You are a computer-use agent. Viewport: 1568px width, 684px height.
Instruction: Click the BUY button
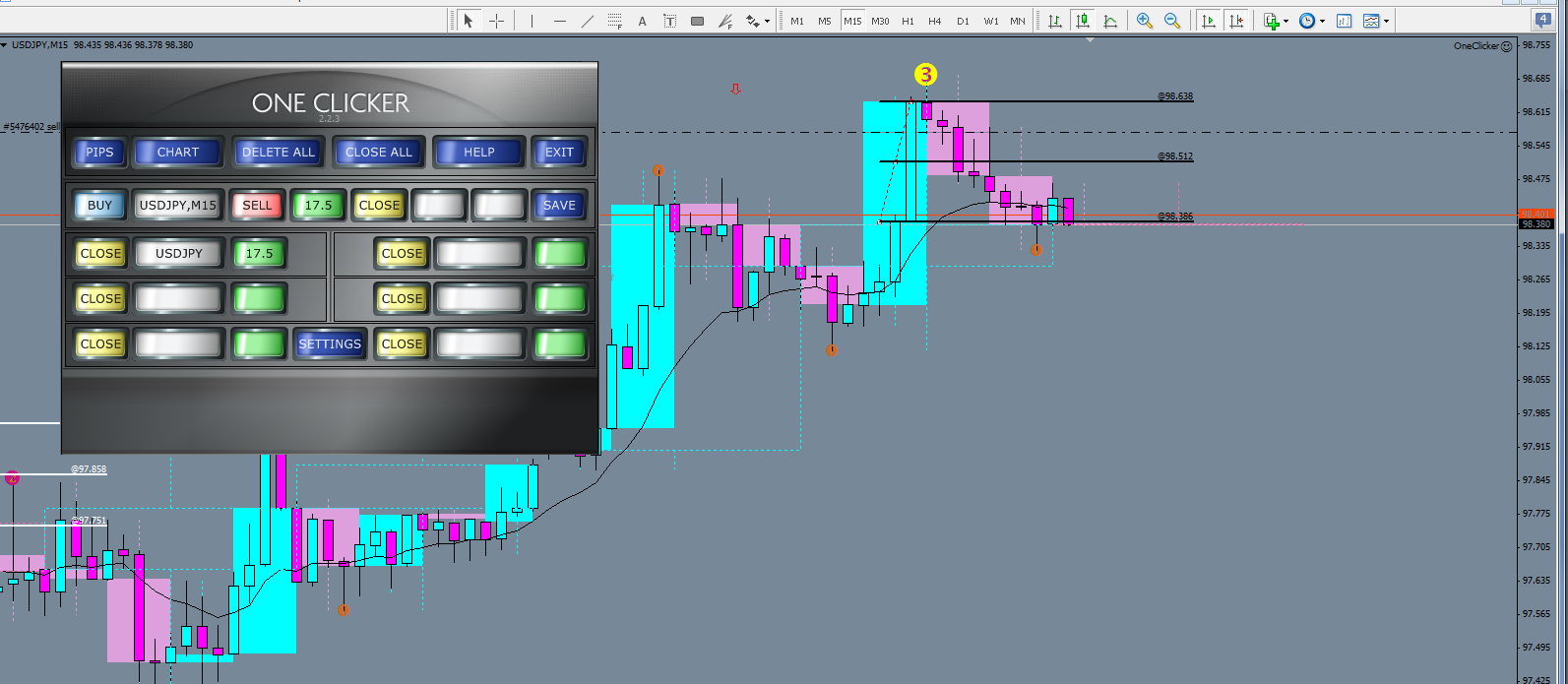(x=99, y=205)
